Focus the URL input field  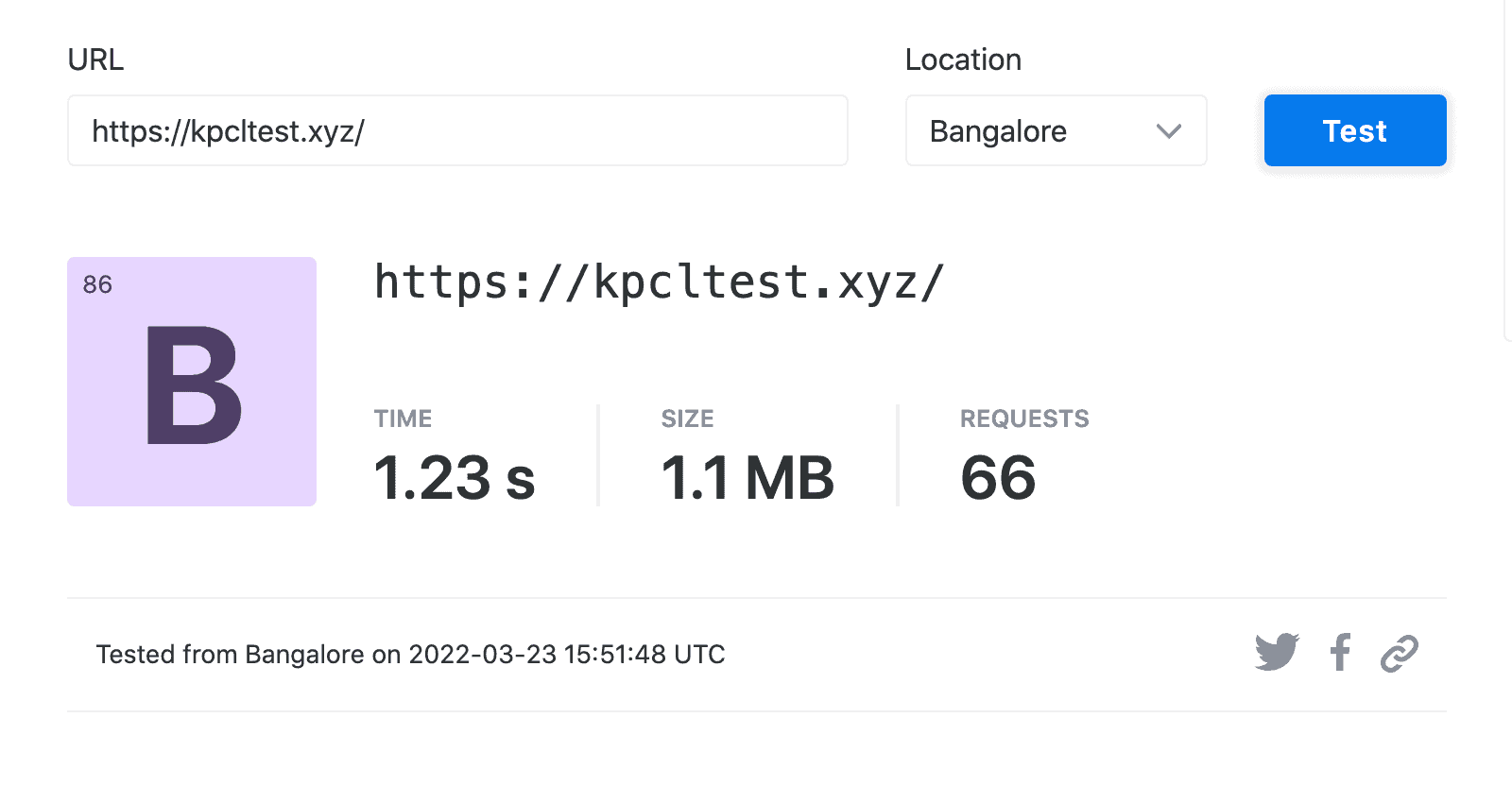457,131
